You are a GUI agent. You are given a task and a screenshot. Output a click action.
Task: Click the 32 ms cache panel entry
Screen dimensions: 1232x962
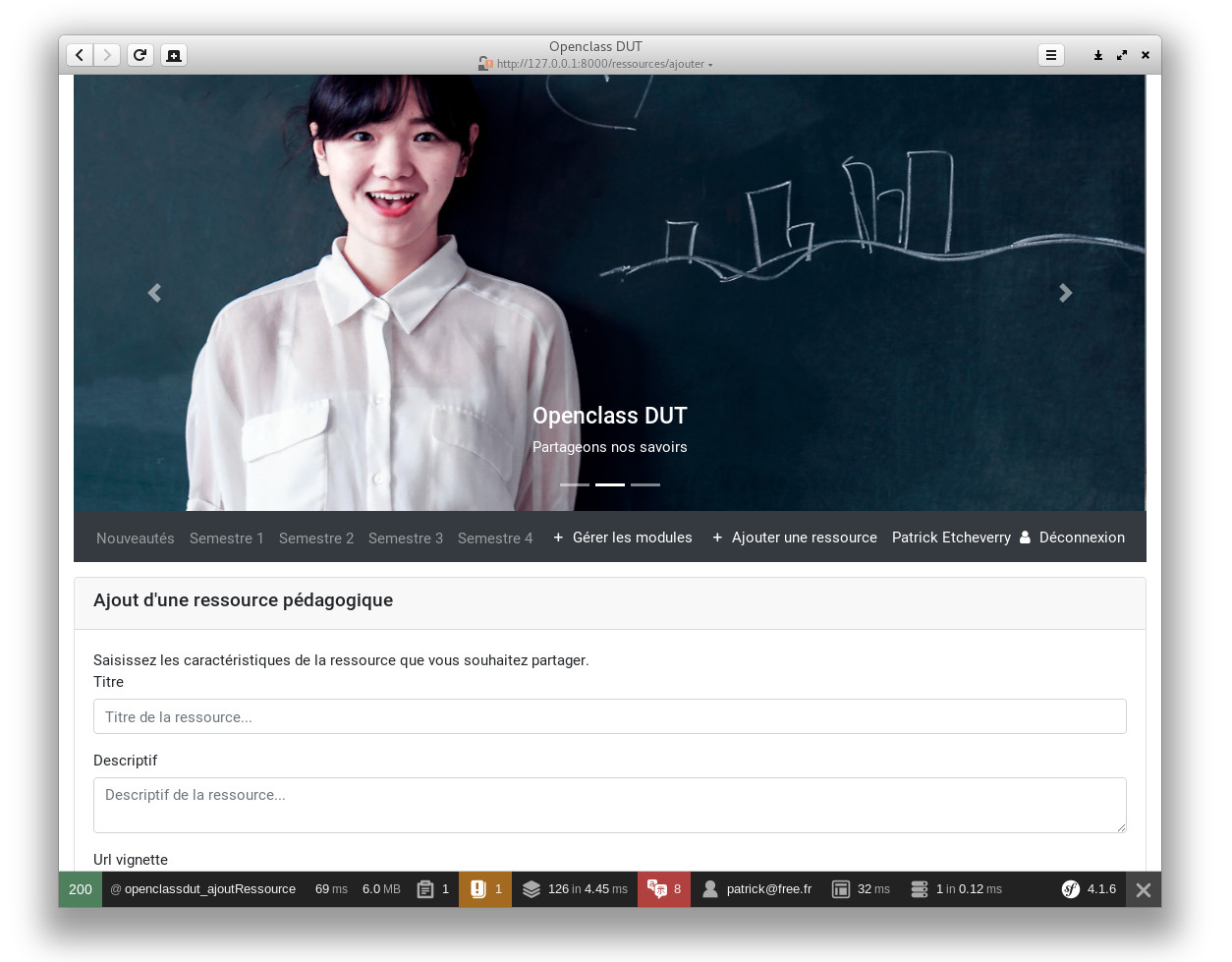pyautogui.click(x=861, y=889)
